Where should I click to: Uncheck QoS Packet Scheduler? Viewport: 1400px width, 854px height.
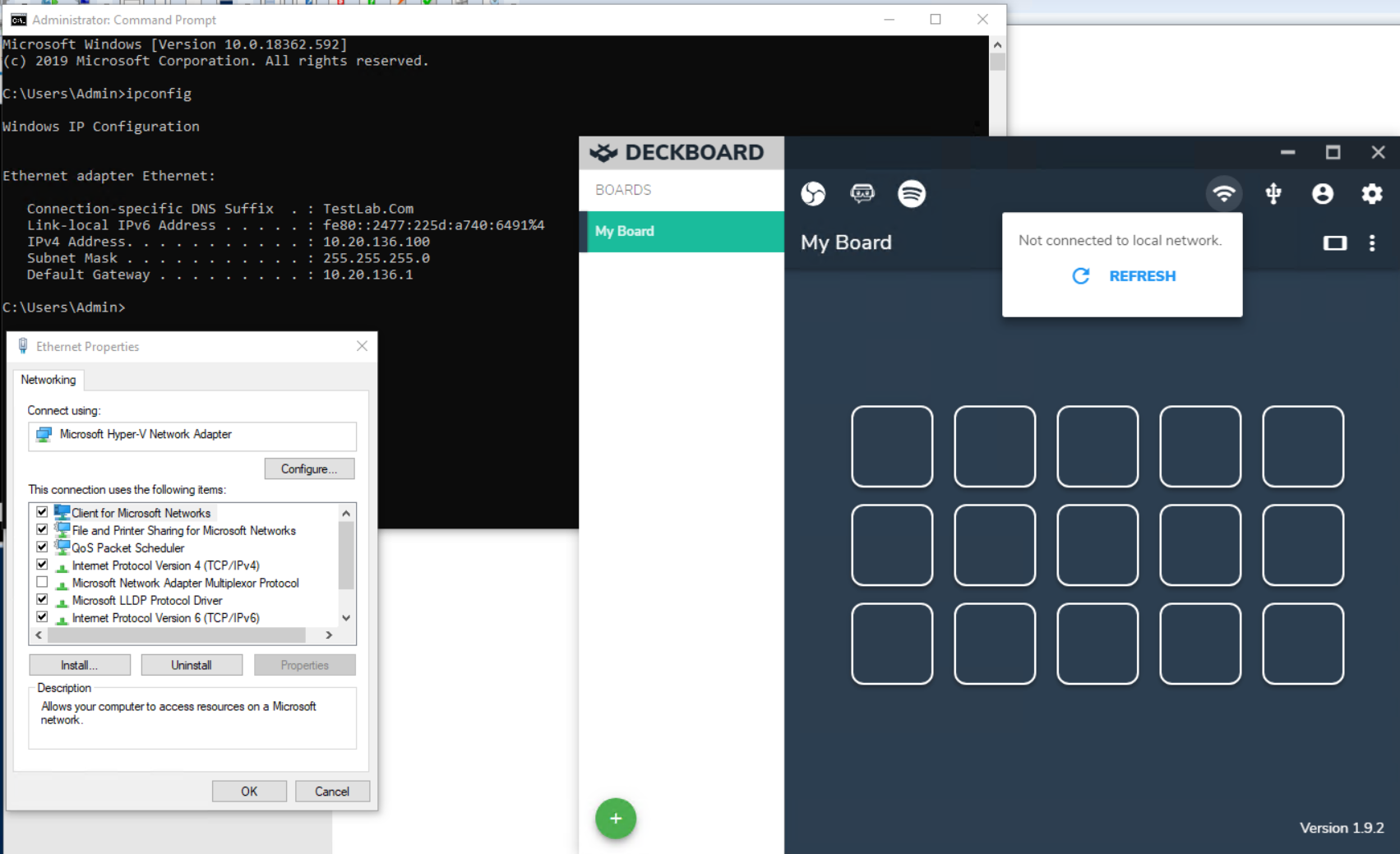[42, 547]
